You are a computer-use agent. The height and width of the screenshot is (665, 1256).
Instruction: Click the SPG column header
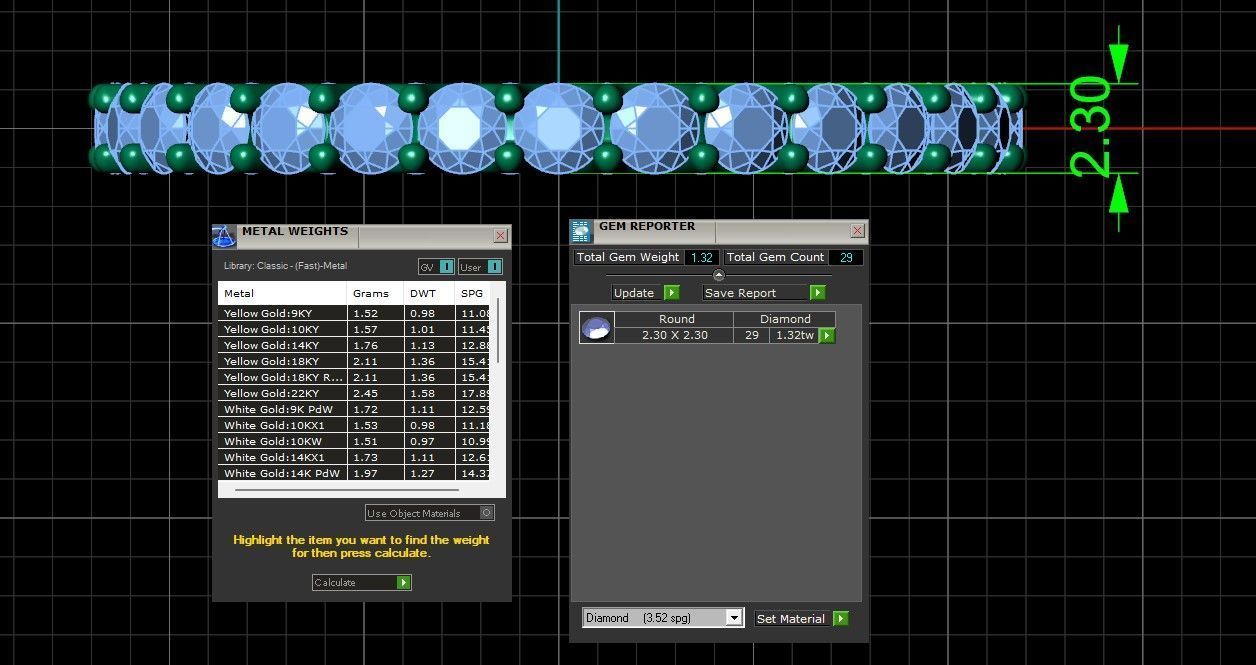(472, 293)
